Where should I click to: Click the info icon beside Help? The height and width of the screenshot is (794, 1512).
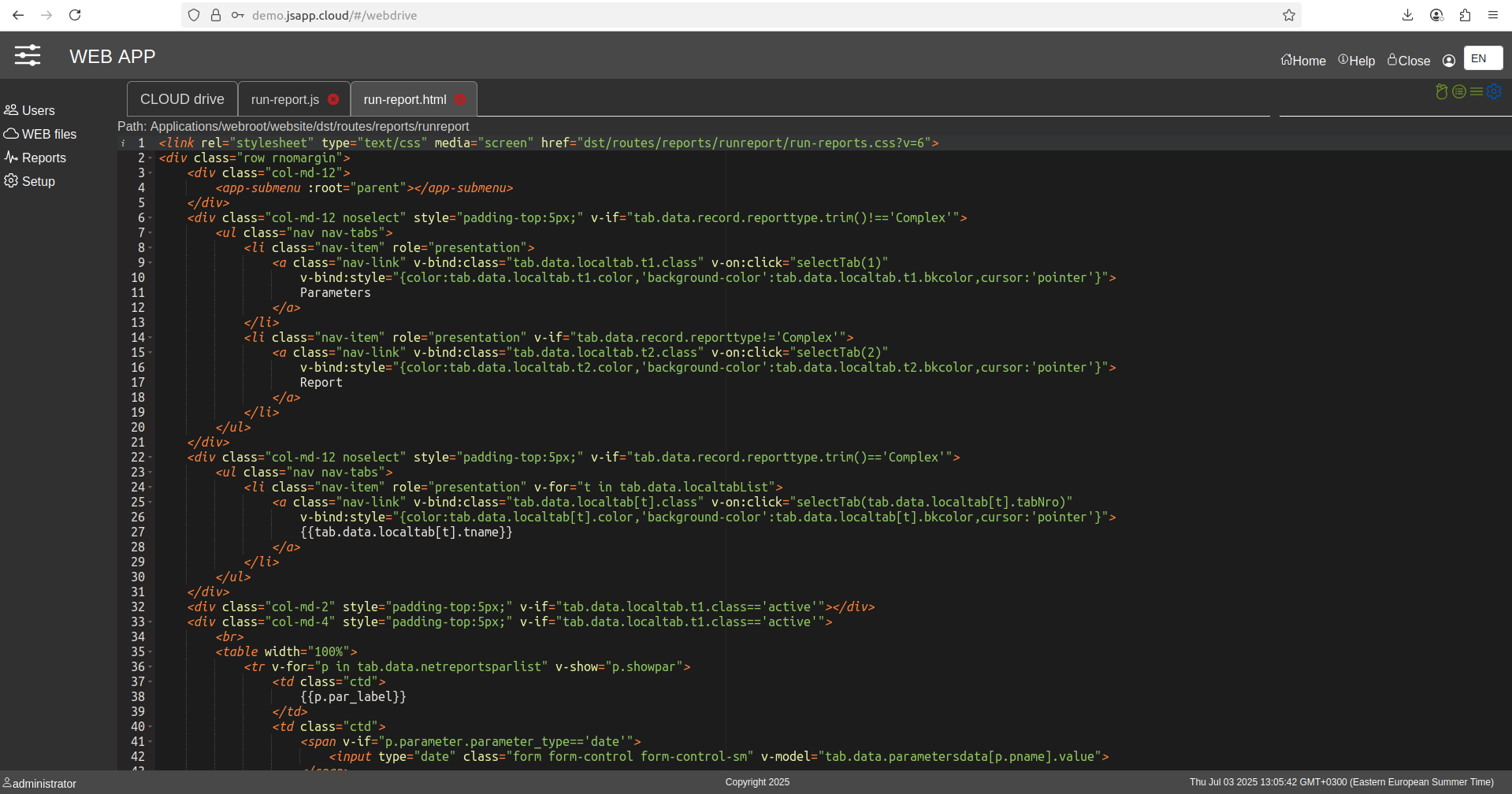pyautogui.click(x=1343, y=59)
